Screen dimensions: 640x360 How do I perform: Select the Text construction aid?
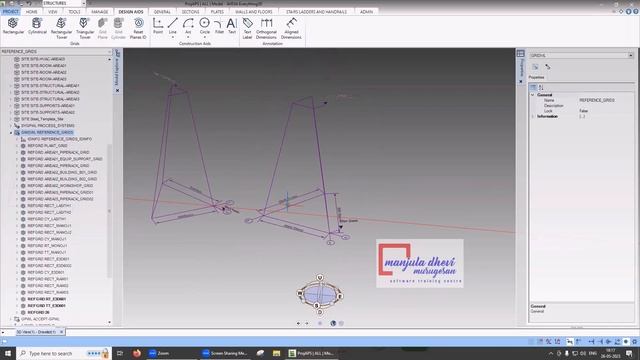(231, 26)
